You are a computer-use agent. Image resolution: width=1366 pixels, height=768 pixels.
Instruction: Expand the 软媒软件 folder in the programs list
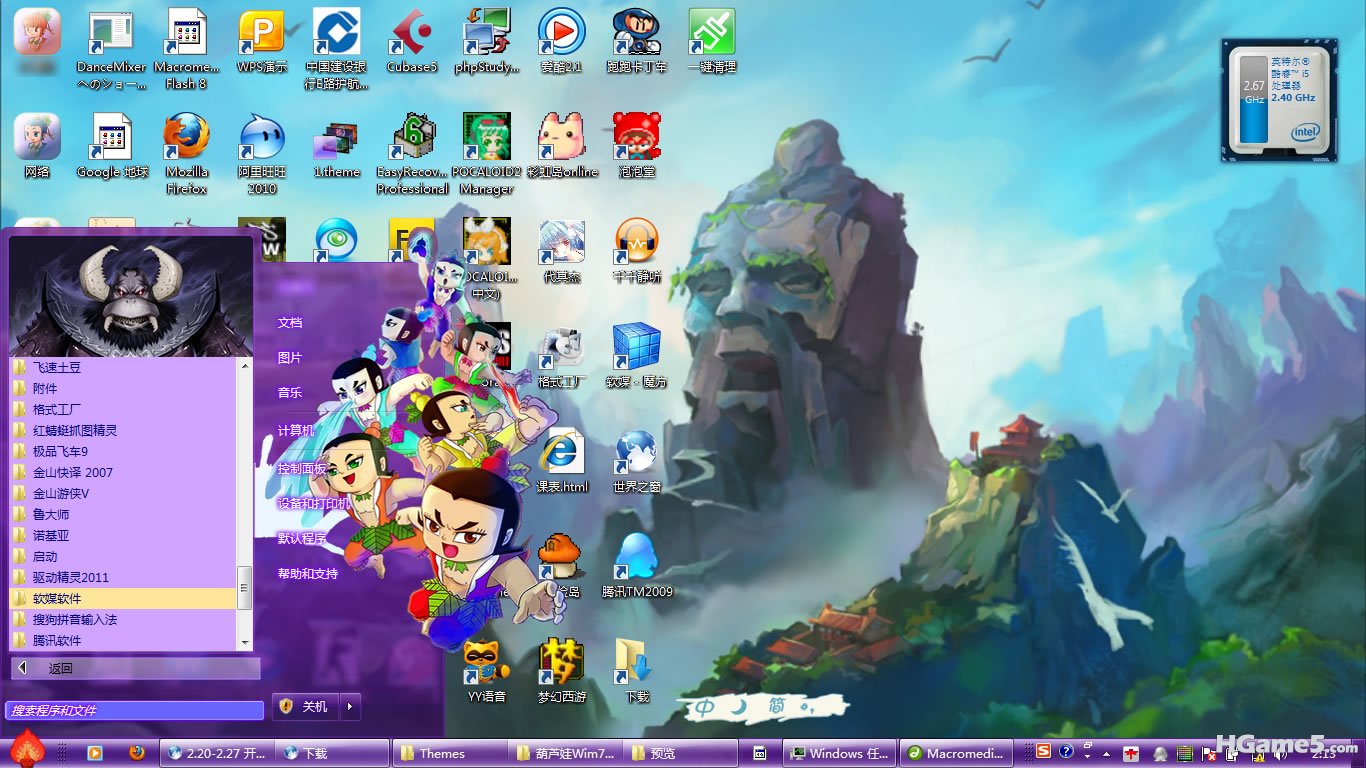(57, 598)
